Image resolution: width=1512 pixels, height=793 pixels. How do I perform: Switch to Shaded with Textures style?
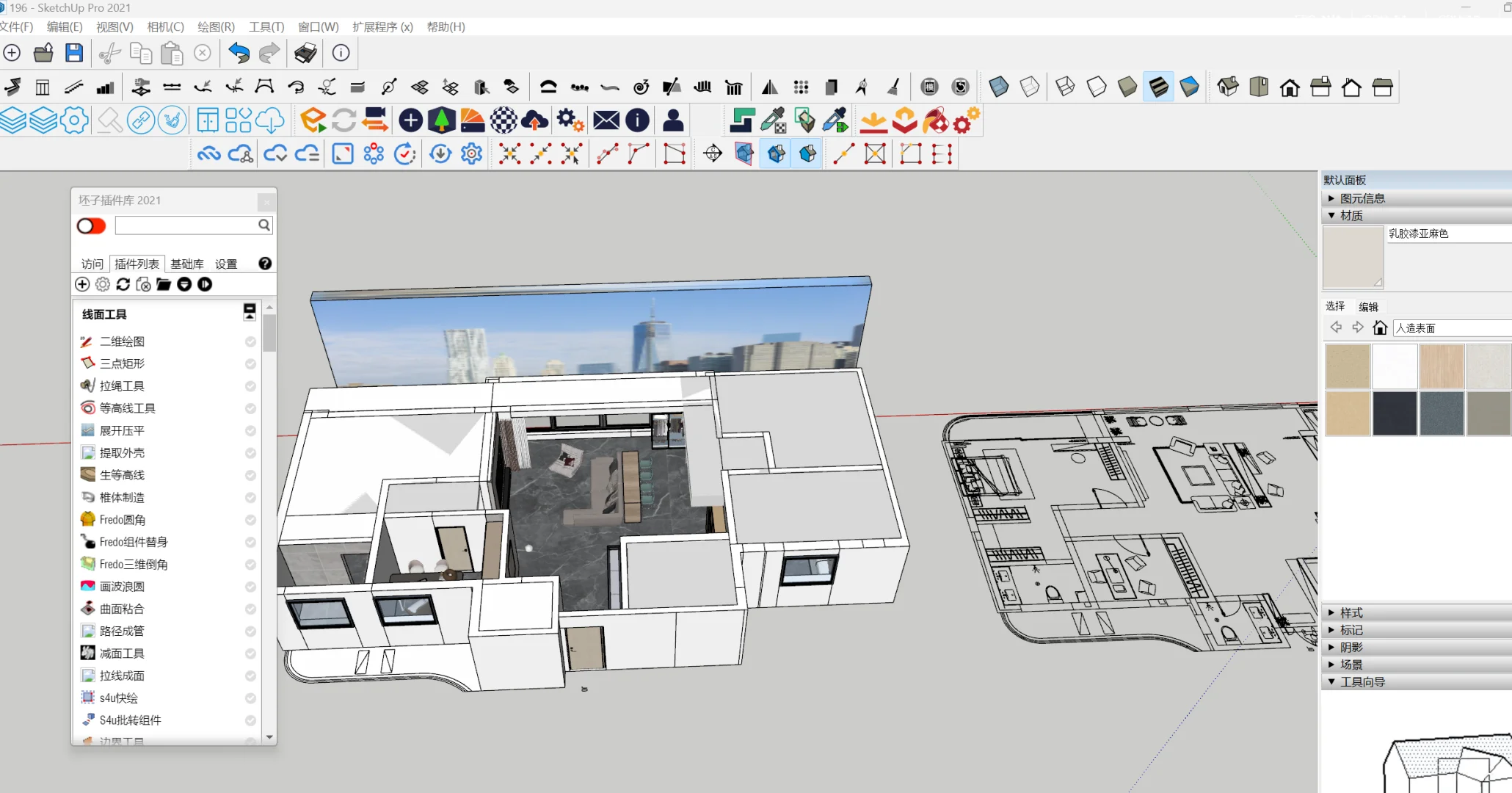pyautogui.click(x=1158, y=87)
